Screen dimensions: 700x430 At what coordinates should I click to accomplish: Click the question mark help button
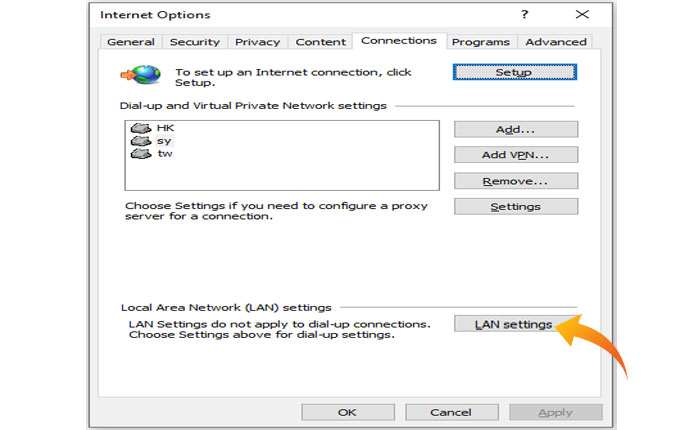click(x=523, y=15)
